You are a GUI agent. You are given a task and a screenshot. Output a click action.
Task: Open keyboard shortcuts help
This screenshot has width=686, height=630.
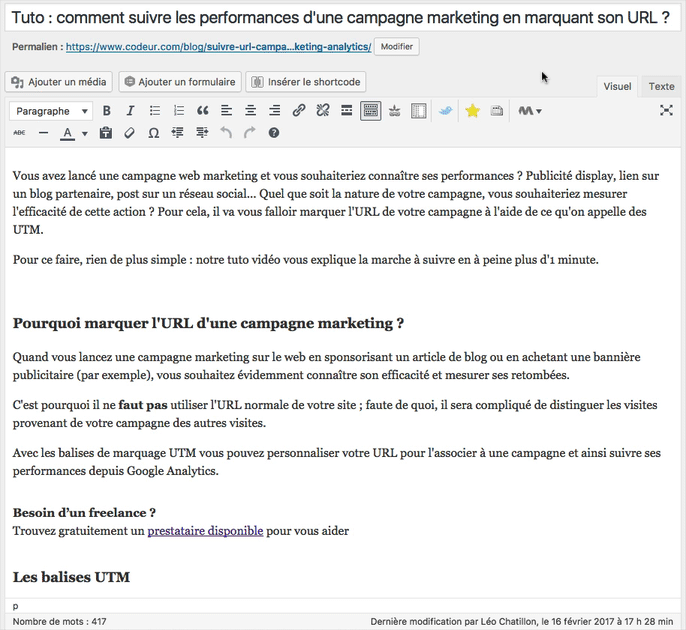click(274, 133)
